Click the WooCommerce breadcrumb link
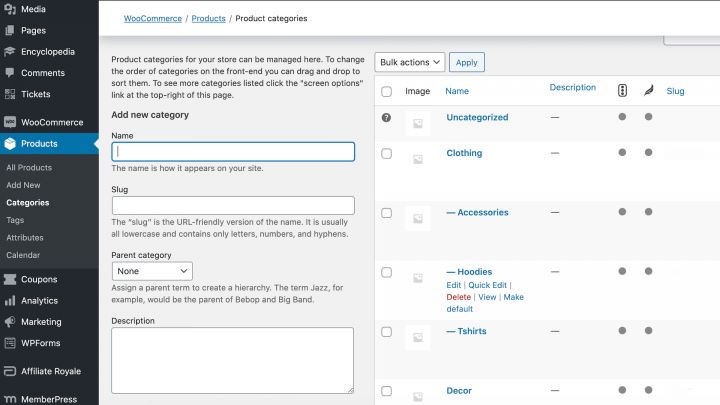This screenshot has width=720, height=405. (153, 18)
